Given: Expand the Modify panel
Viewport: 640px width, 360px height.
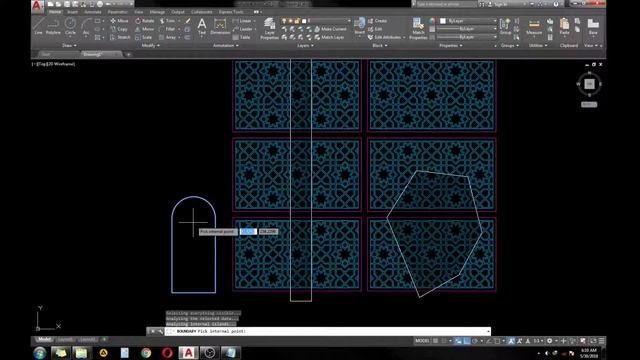Looking at the screenshot, I should tap(150, 45).
